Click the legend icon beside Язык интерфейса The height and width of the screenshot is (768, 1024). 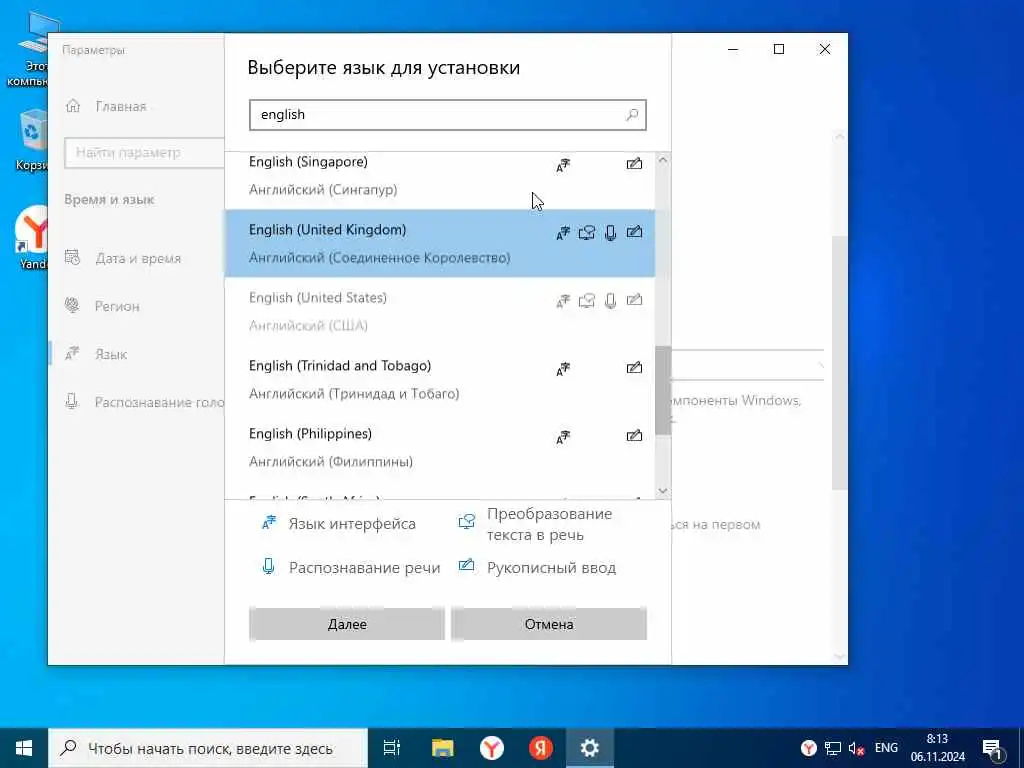pos(269,522)
